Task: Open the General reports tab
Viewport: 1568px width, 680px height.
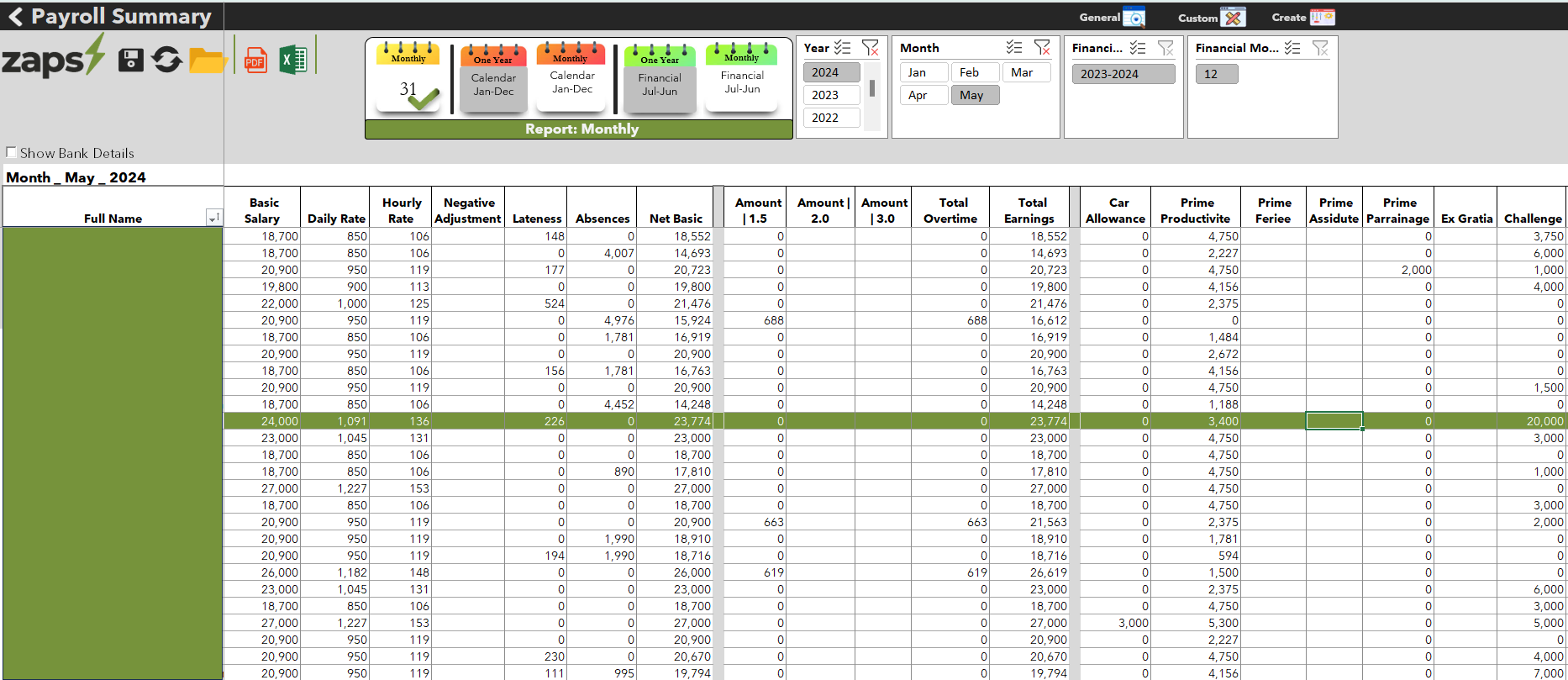Action: coord(1112,17)
